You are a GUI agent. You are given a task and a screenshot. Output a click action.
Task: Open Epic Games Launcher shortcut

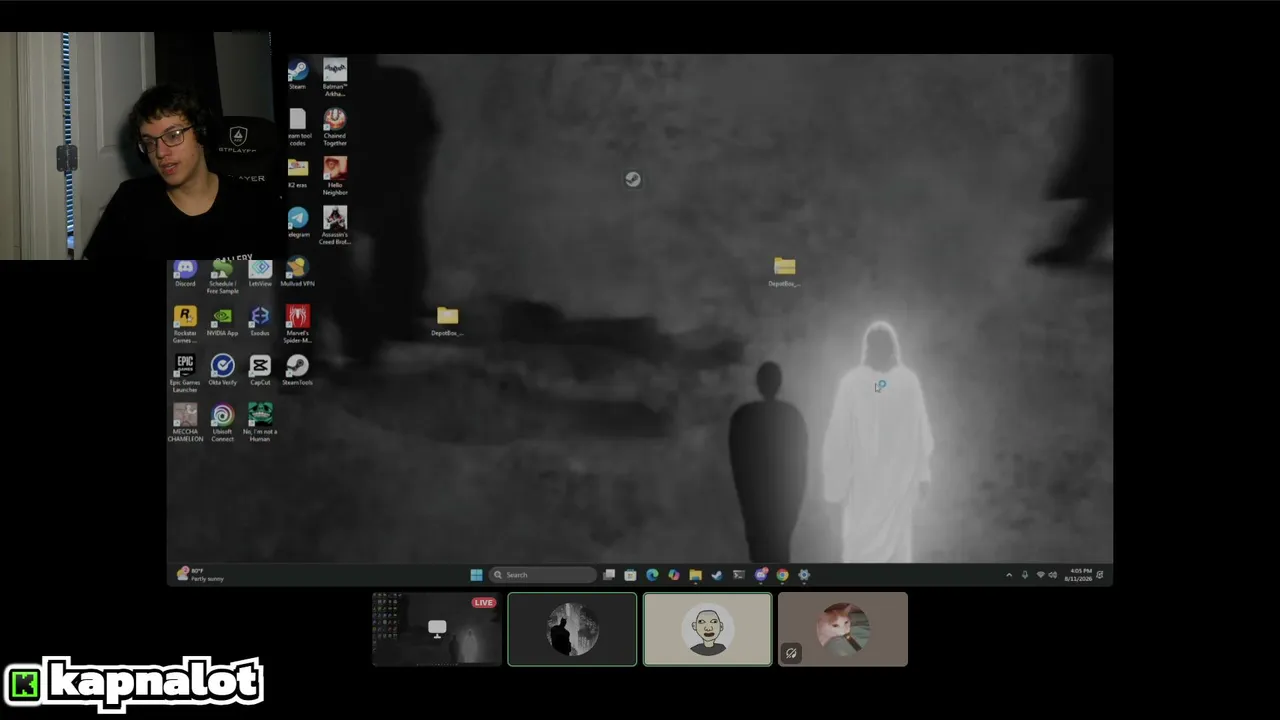coord(185,374)
